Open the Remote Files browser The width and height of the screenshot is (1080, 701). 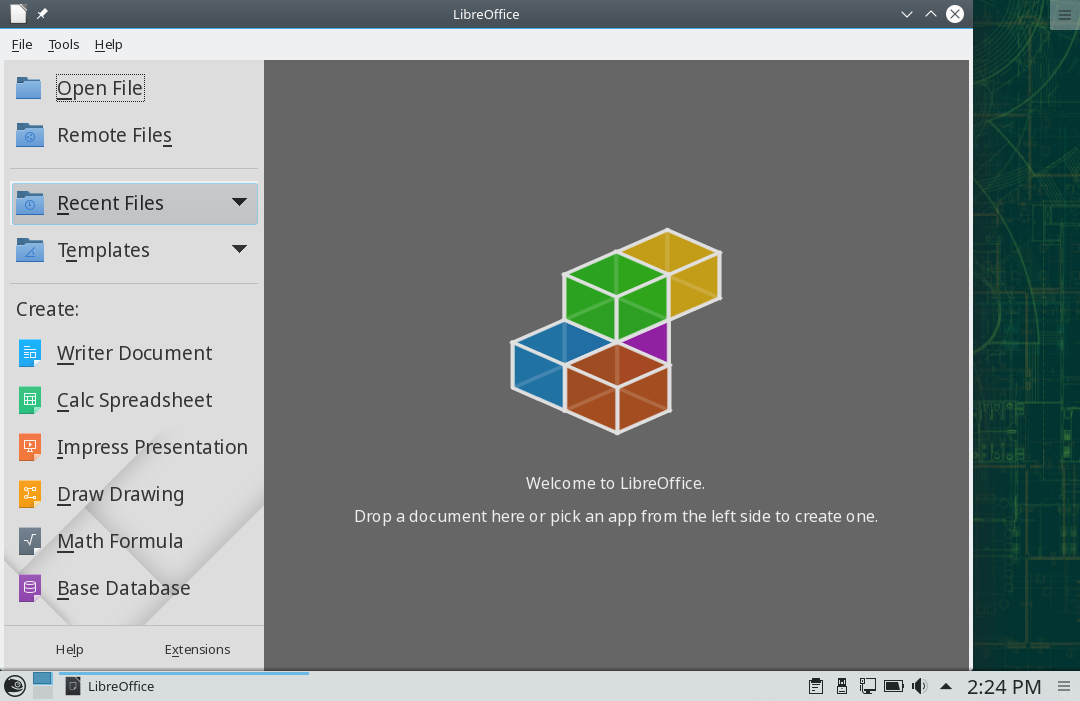point(114,135)
